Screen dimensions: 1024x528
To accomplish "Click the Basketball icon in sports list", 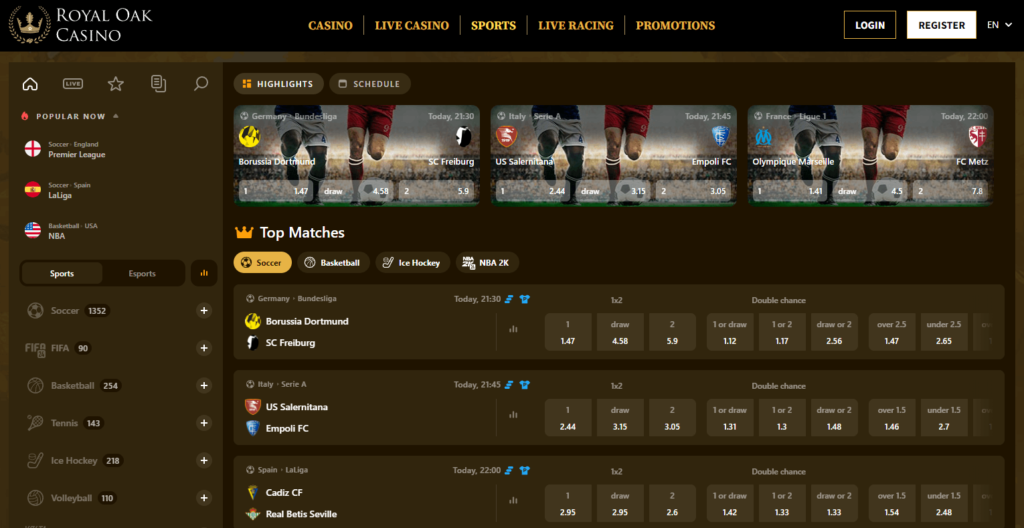I will [x=35, y=386].
